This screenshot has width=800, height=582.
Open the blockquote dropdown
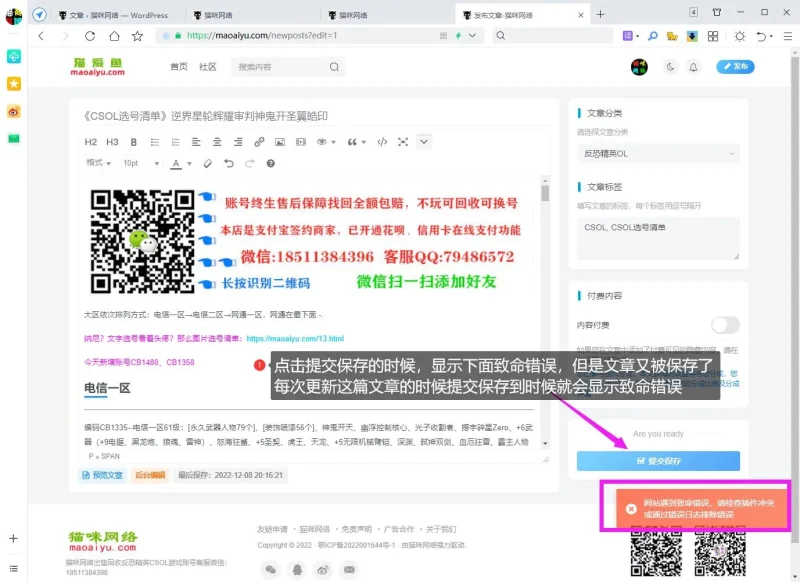(x=356, y=142)
